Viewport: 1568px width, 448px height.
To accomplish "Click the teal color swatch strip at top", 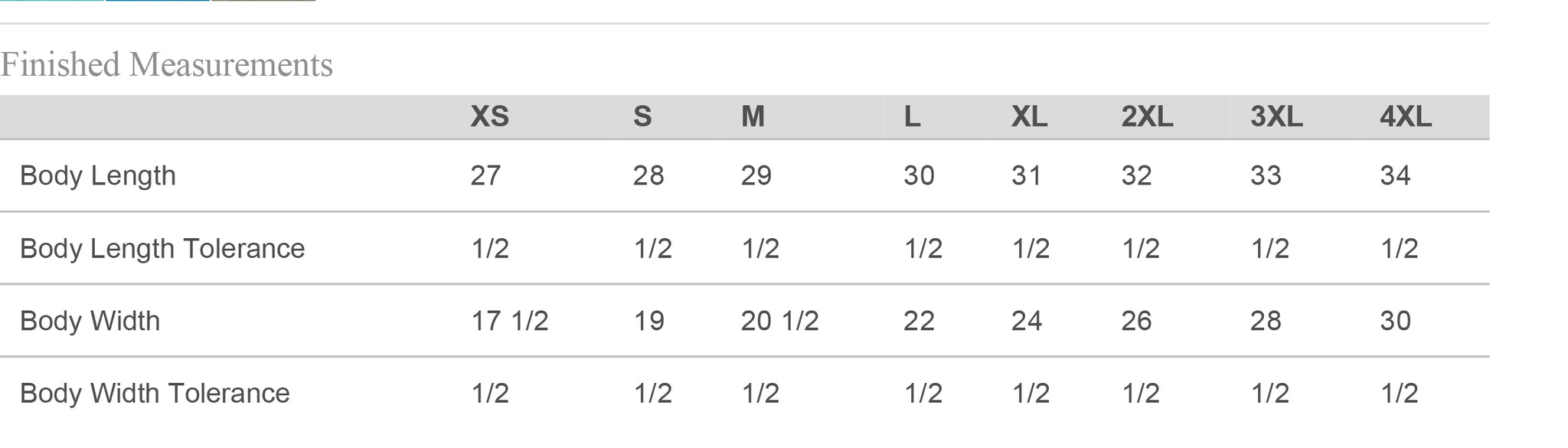I will 52,1.
